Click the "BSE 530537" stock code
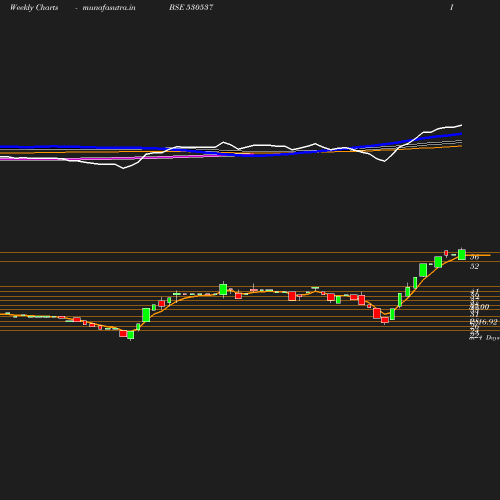 point(191,7)
